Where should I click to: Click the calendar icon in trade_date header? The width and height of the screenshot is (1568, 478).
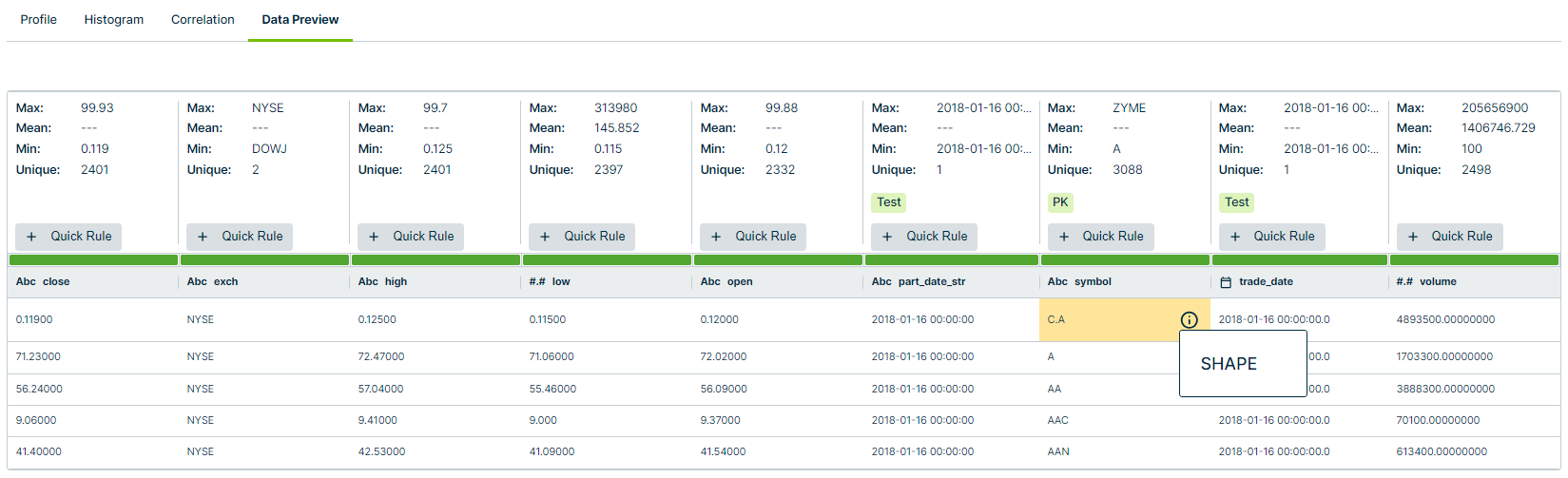(1226, 282)
